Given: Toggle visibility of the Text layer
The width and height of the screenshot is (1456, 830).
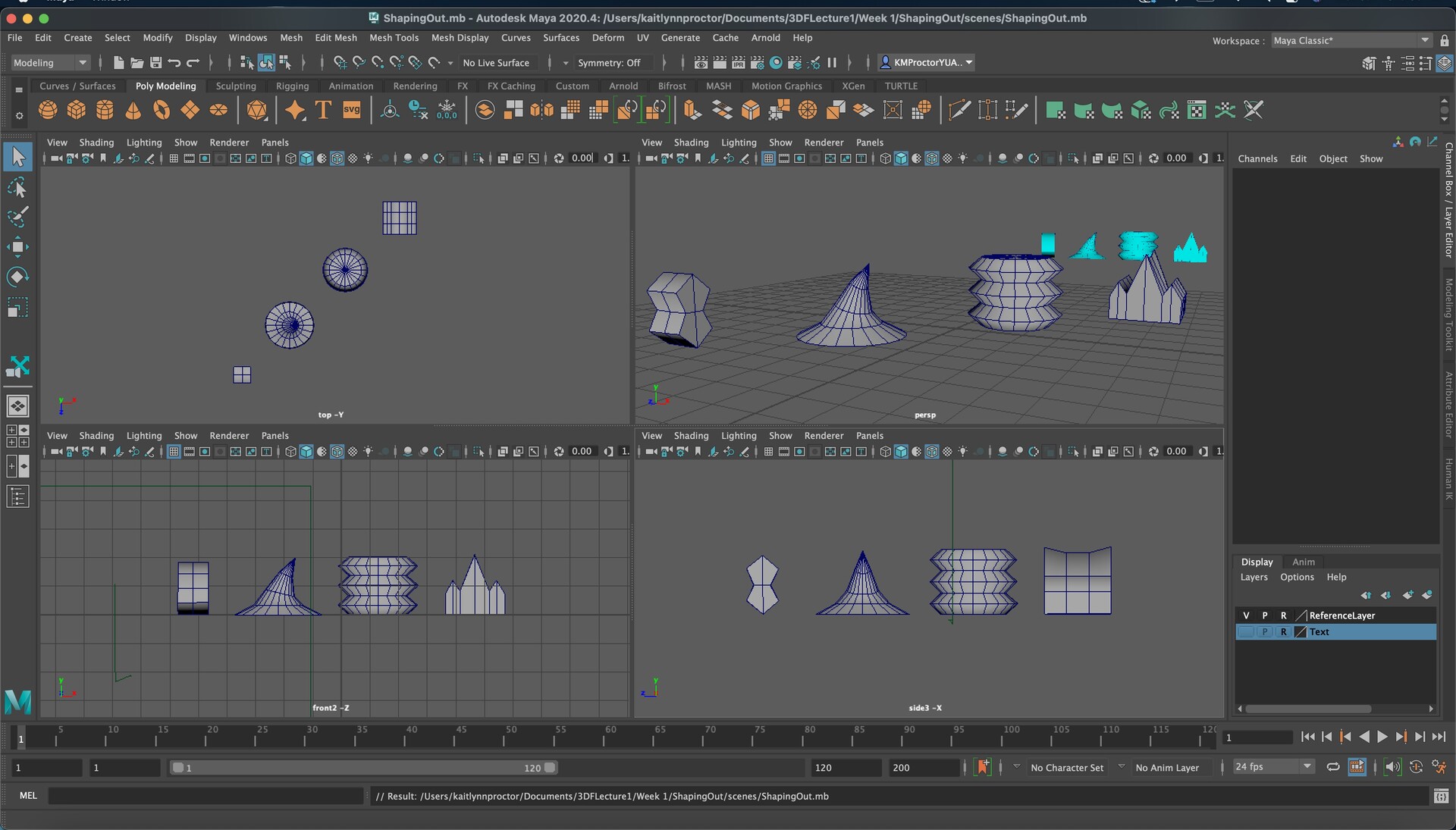Looking at the screenshot, I should click(x=1245, y=632).
